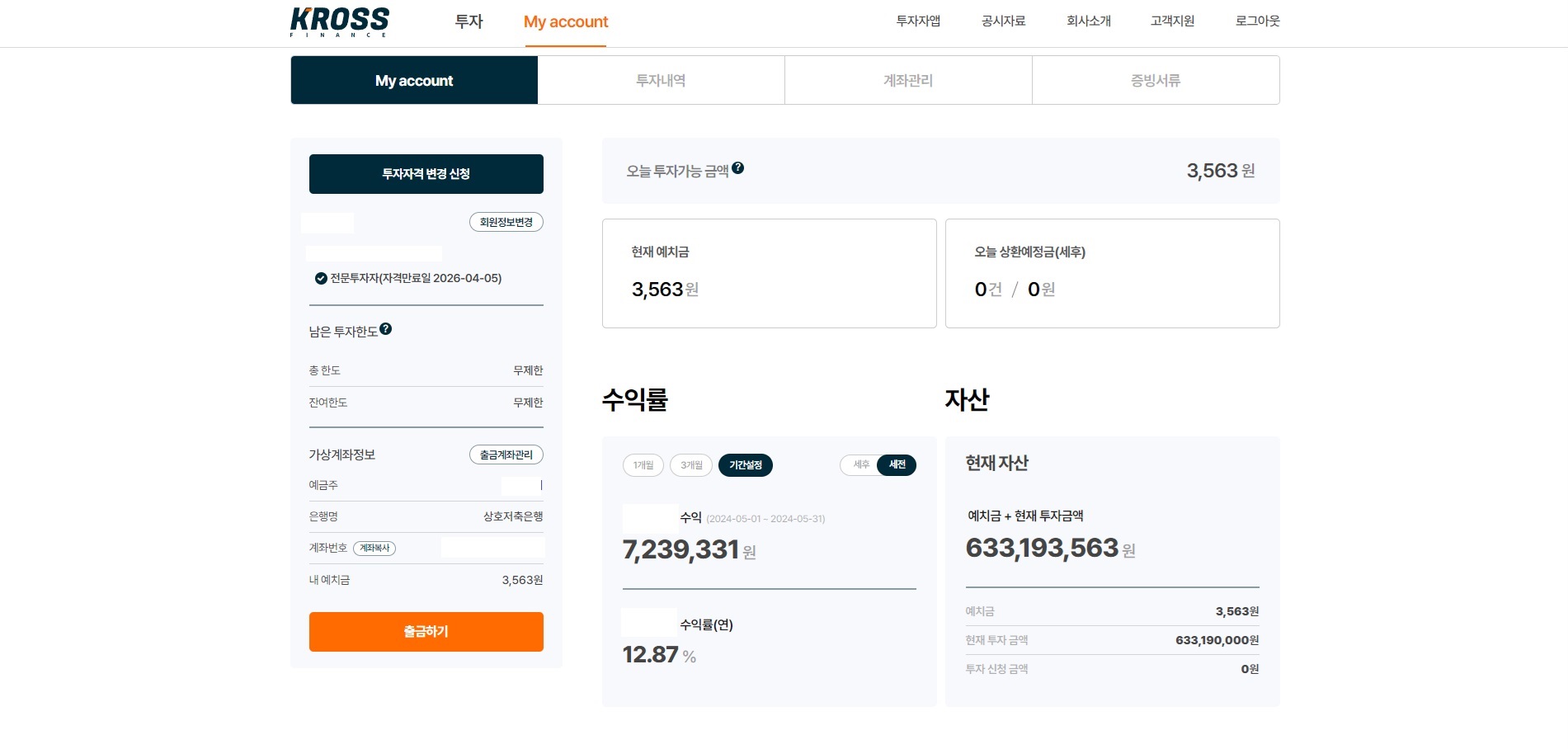1568x749 pixels.
Task: Click 회원정보변경 button
Action: pos(506,222)
